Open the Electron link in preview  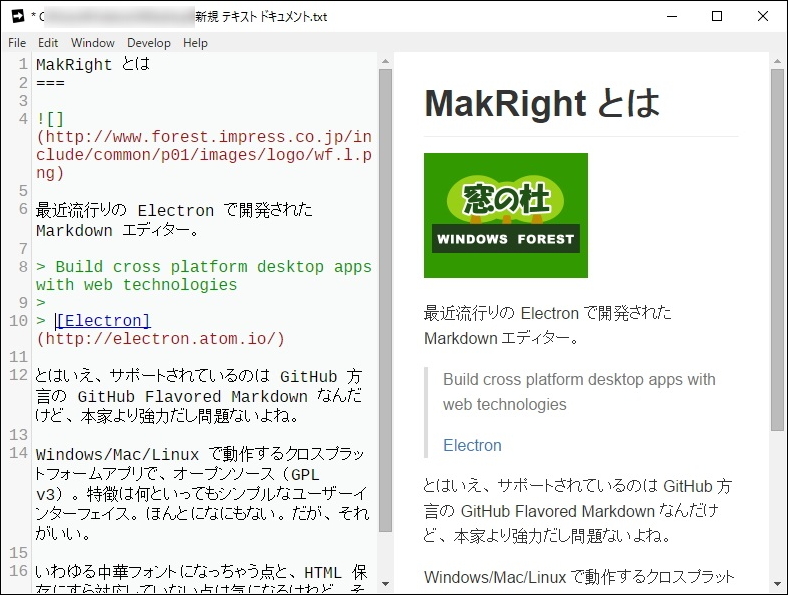472,445
